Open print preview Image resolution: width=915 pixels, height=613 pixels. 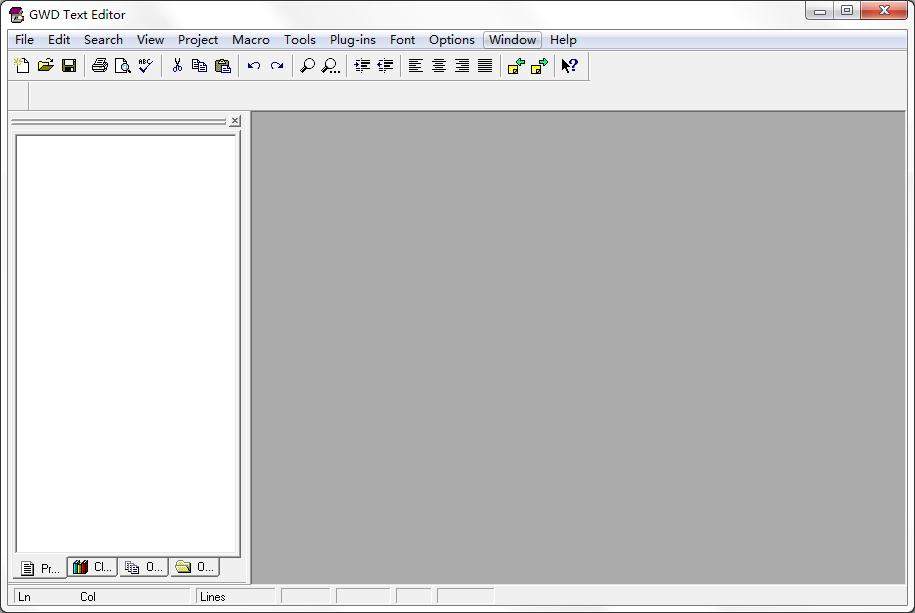(x=122, y=65)
